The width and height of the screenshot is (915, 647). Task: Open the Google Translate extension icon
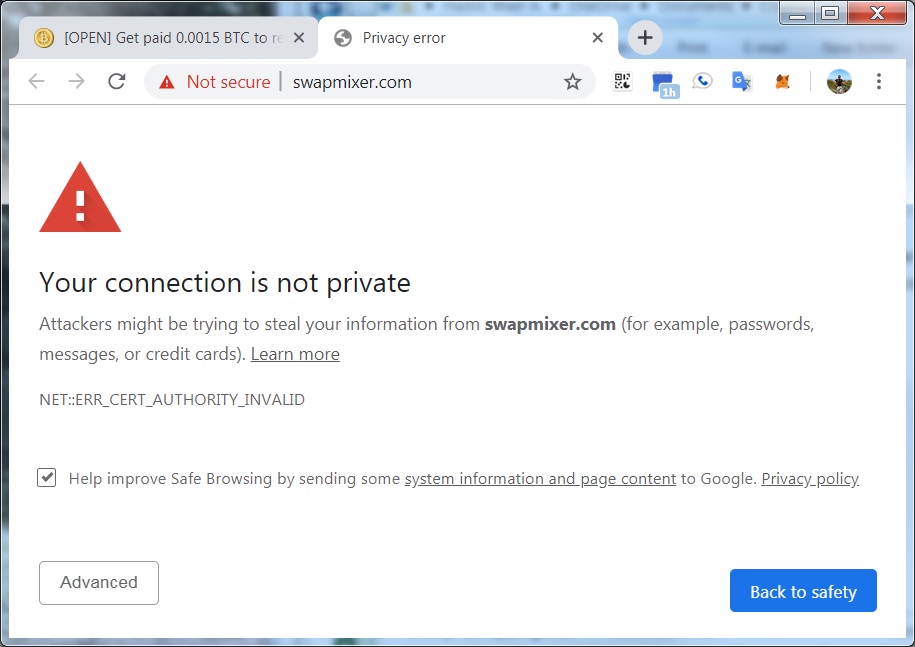click(x=742, y=81)
